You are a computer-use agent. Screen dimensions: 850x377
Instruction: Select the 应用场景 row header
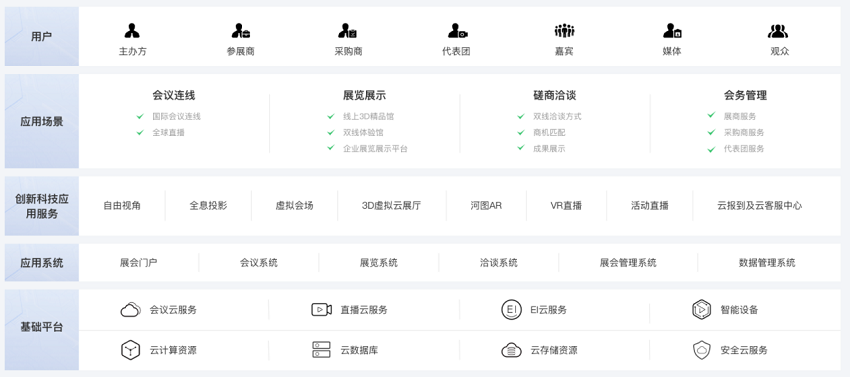[x=42, y=121]
